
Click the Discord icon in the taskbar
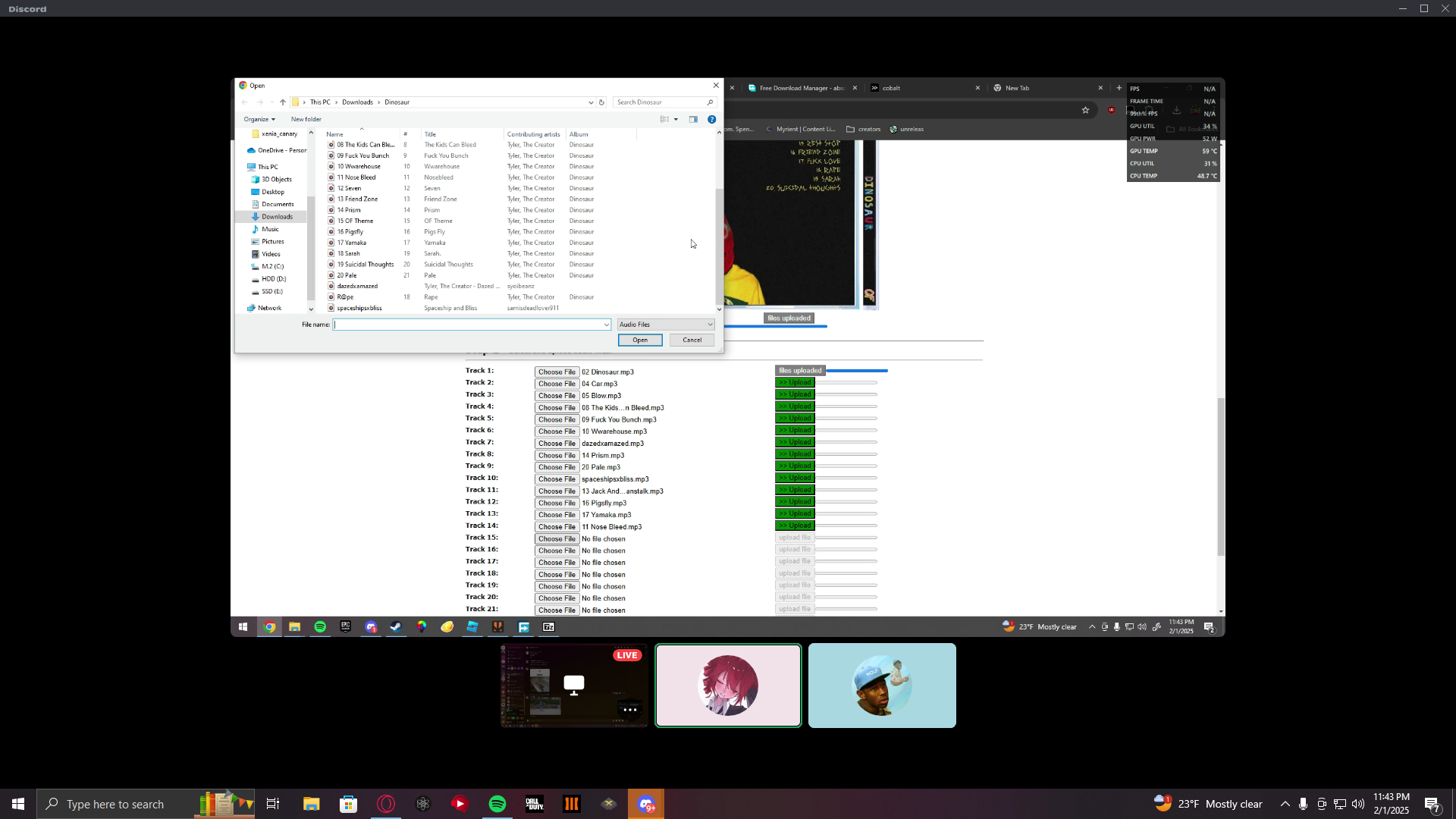point(646,804)
